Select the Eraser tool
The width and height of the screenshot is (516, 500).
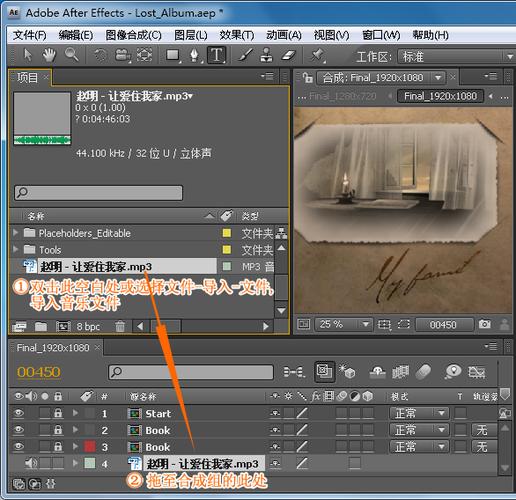pos(288,55)
